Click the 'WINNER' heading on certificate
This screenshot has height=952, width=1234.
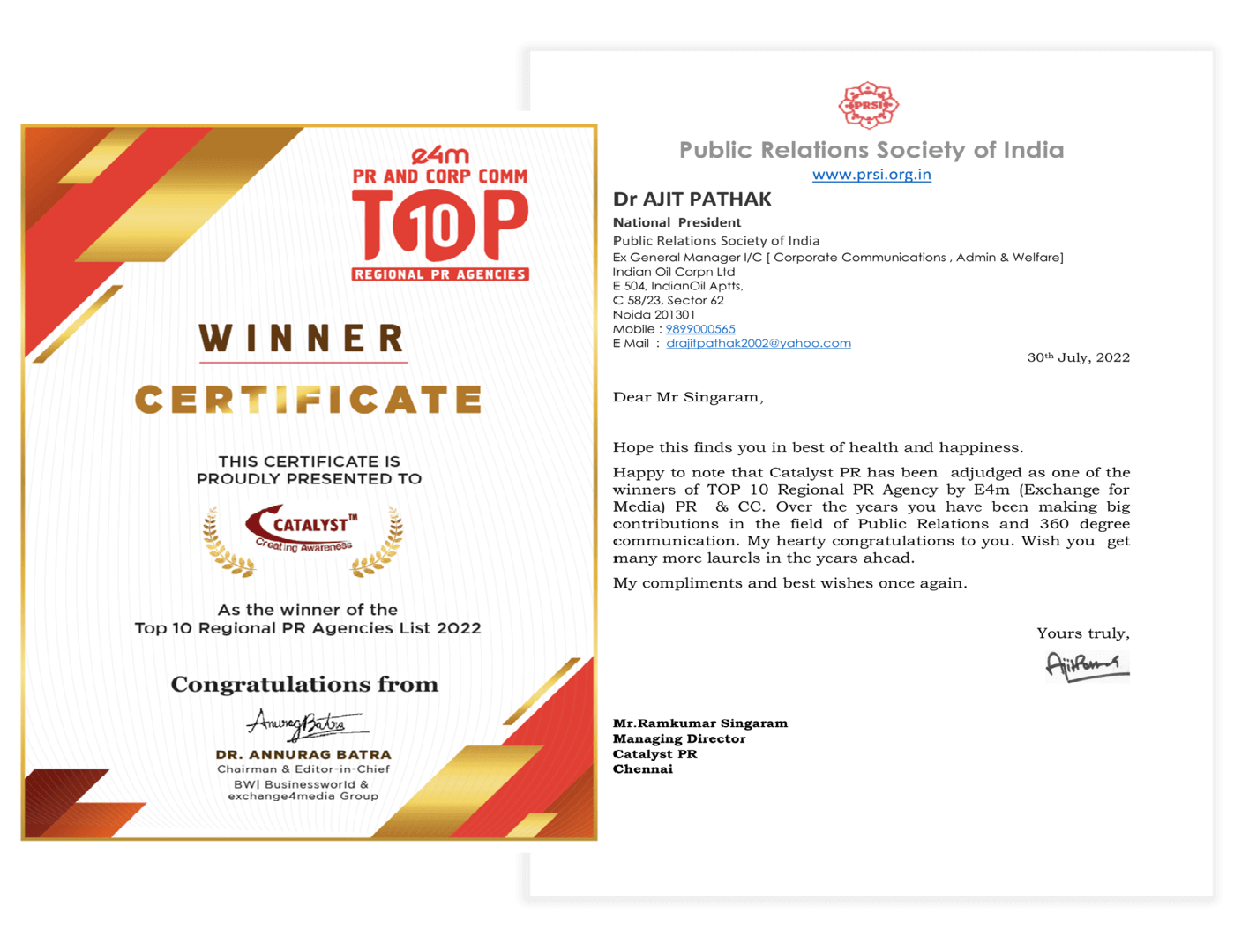click(303, 338)
